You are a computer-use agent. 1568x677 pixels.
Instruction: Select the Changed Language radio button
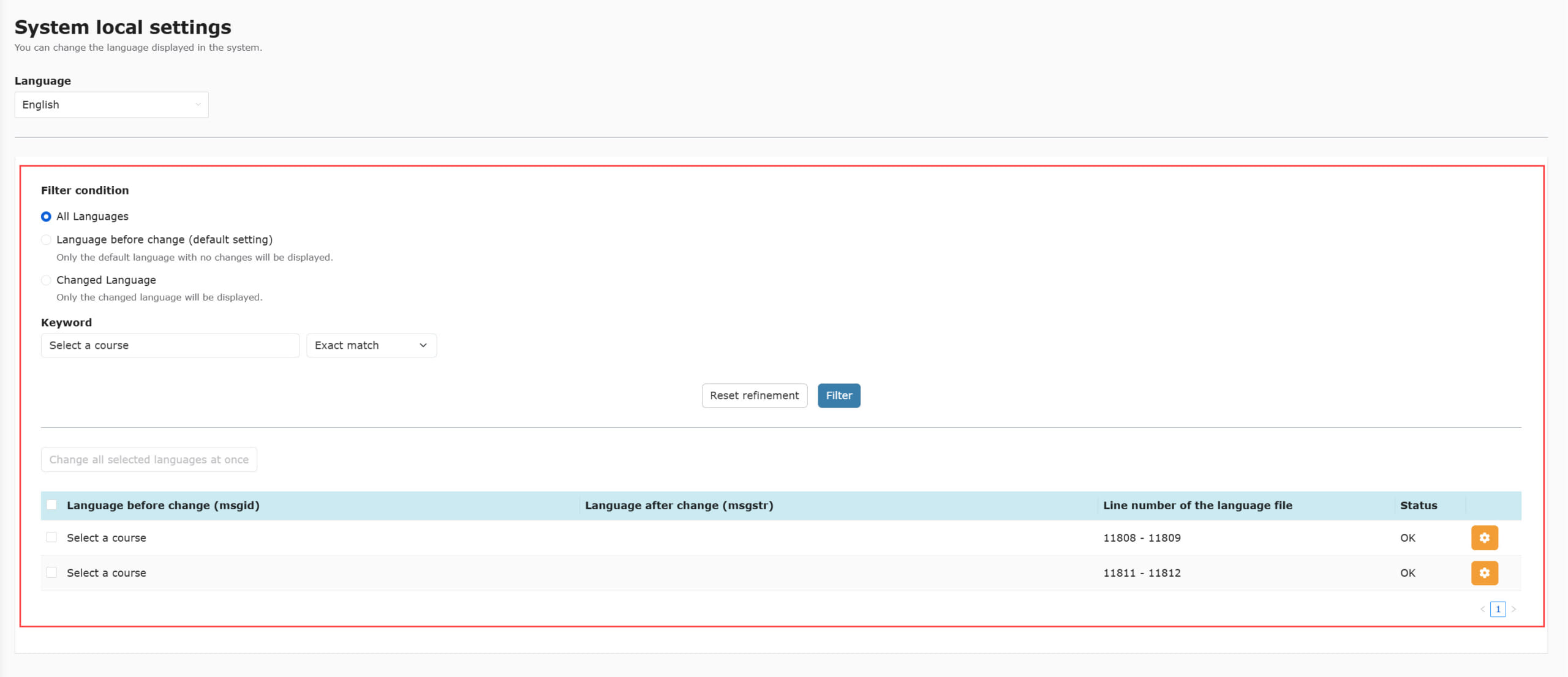(x=46, y=280)
